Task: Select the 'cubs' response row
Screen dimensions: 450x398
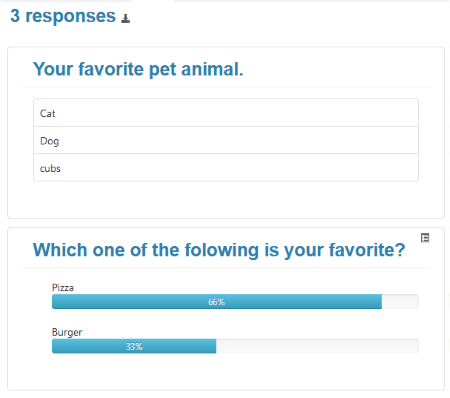Action: coord(226,168)
